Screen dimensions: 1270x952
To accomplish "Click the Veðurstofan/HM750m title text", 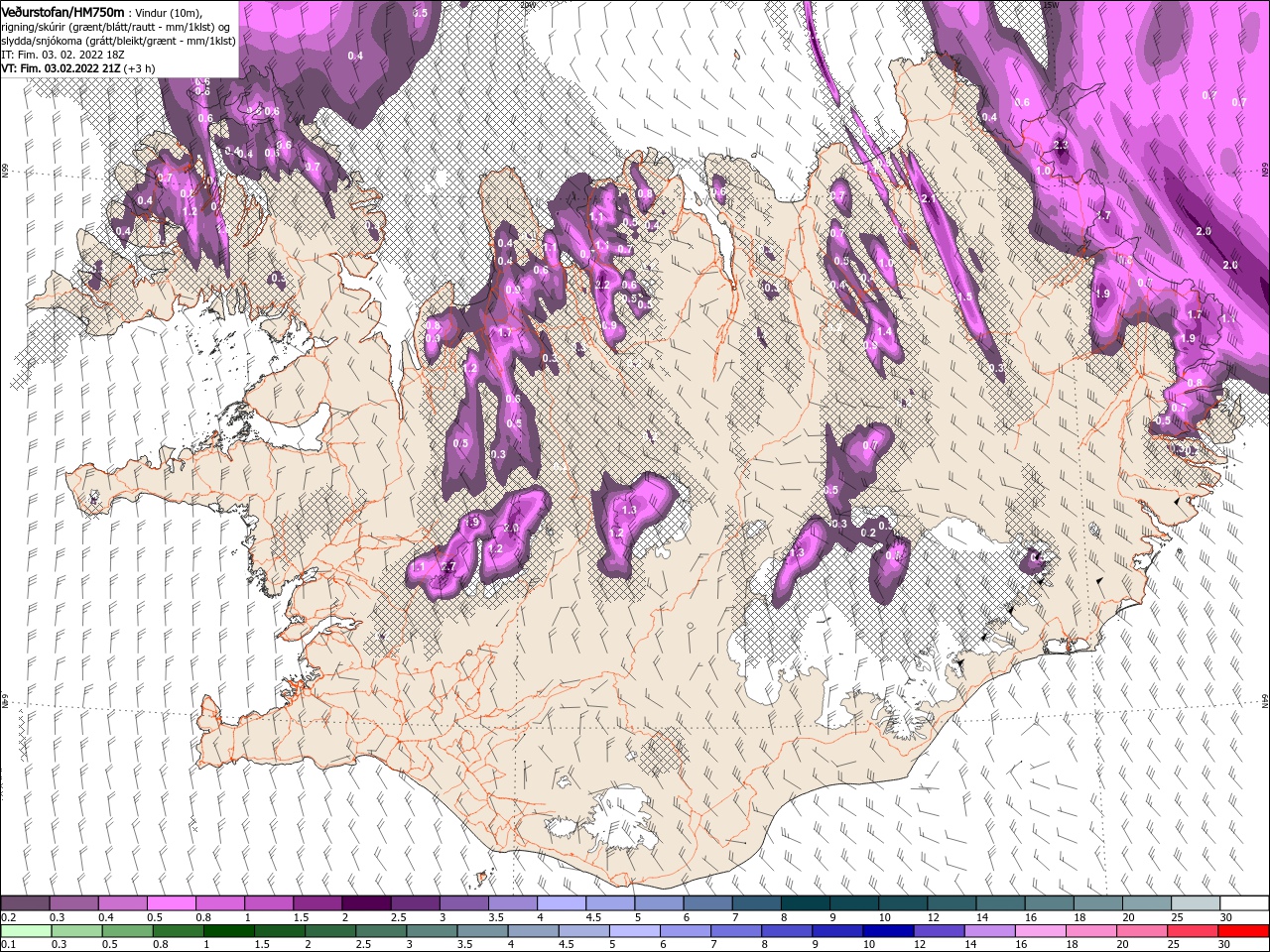I will [63, 11].
